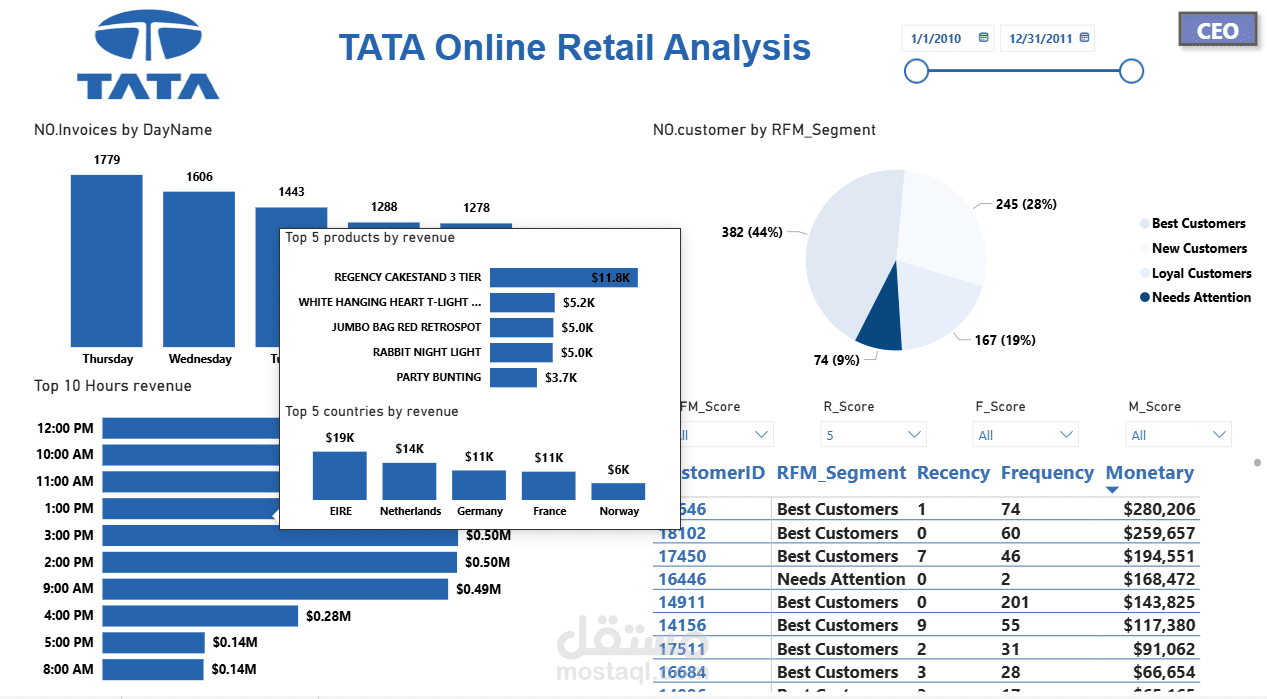The height and width of the screenshot is (699, 1267).
Task: Click the Monetary column sort arrow
Action: coord(1112,490)
